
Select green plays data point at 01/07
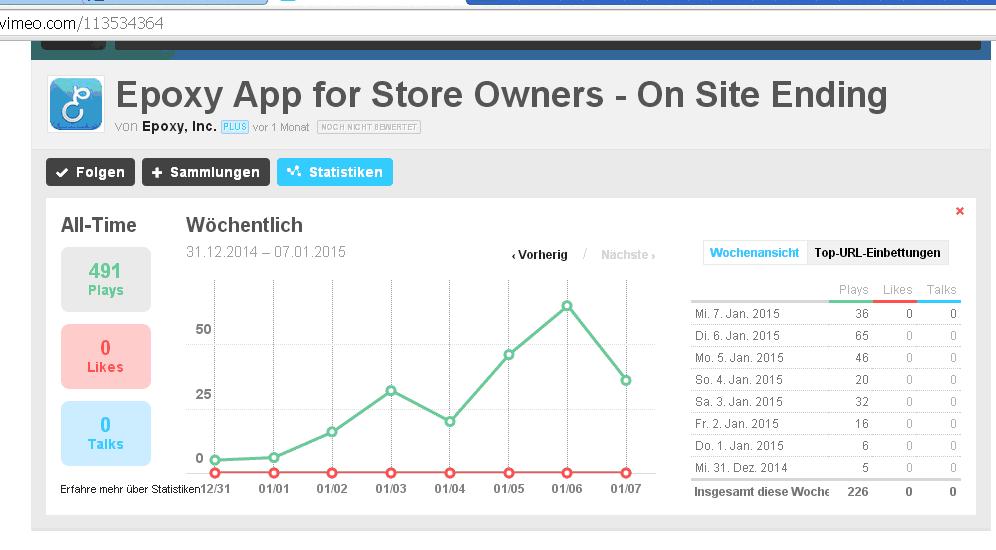point(626,380)
